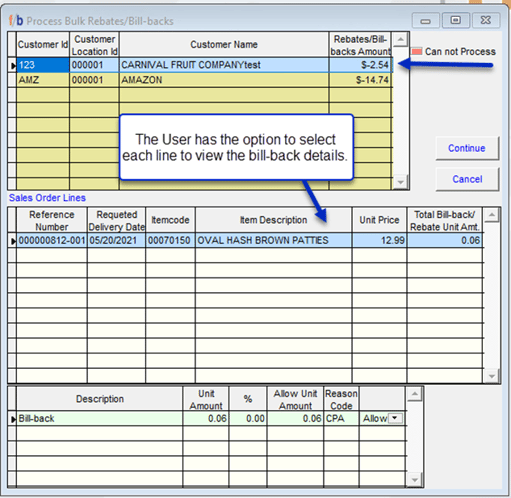Select the CARNIVAL FRUIT COMPANYtest row
This screenshot has height=498, width=511.
pos(204,65)
